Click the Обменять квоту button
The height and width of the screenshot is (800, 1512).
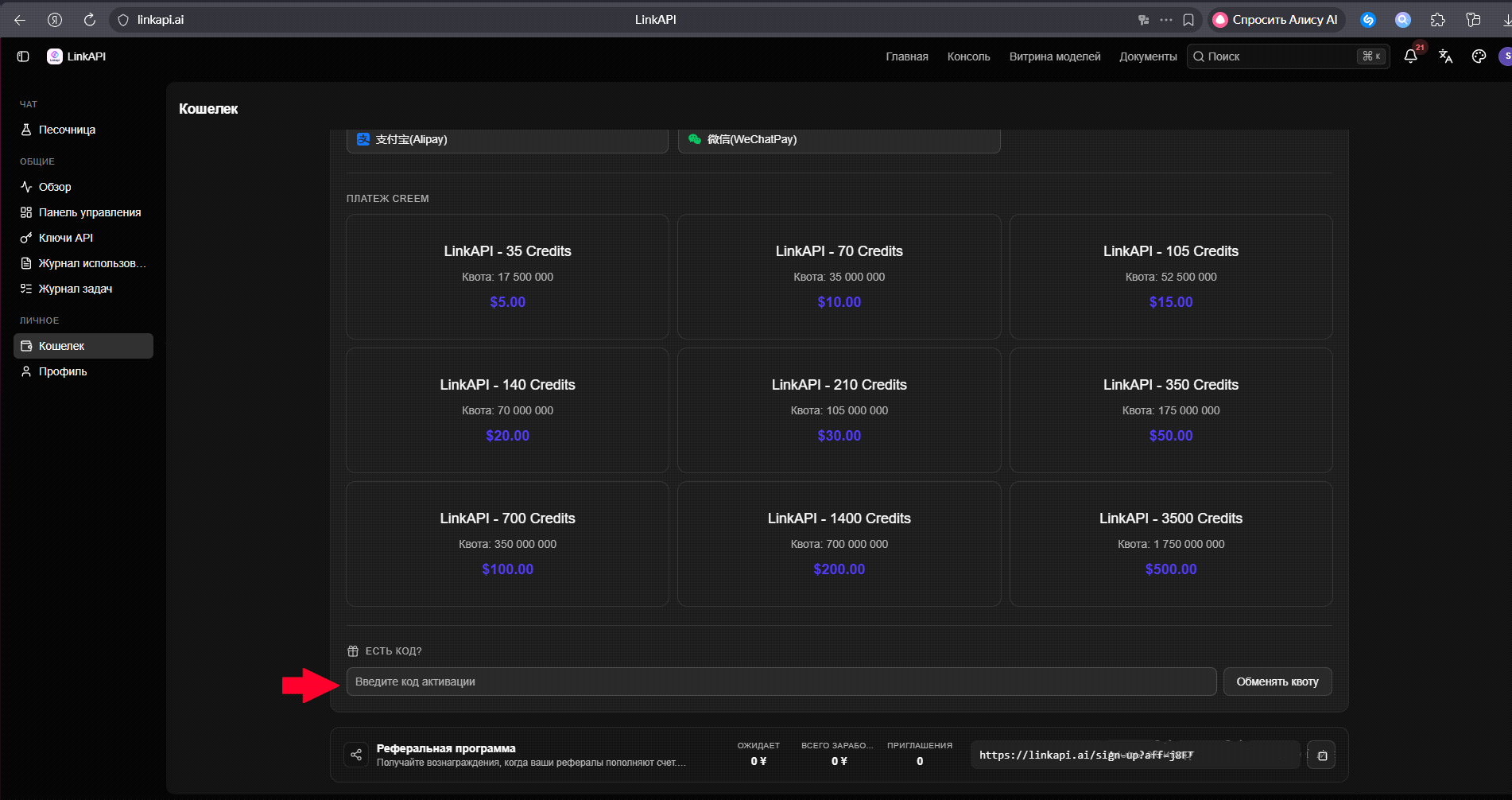pos(1277,682)
